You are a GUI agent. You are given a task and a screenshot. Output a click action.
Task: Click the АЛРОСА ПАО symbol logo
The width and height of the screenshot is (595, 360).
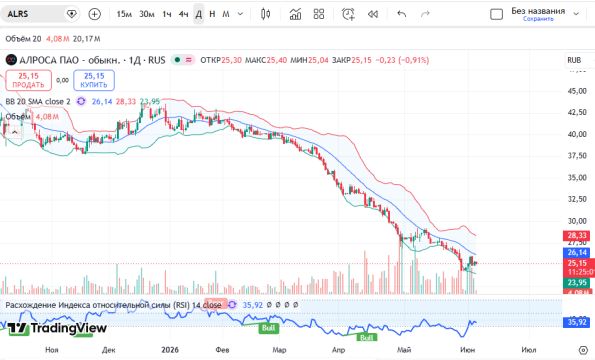coord(11,60)
